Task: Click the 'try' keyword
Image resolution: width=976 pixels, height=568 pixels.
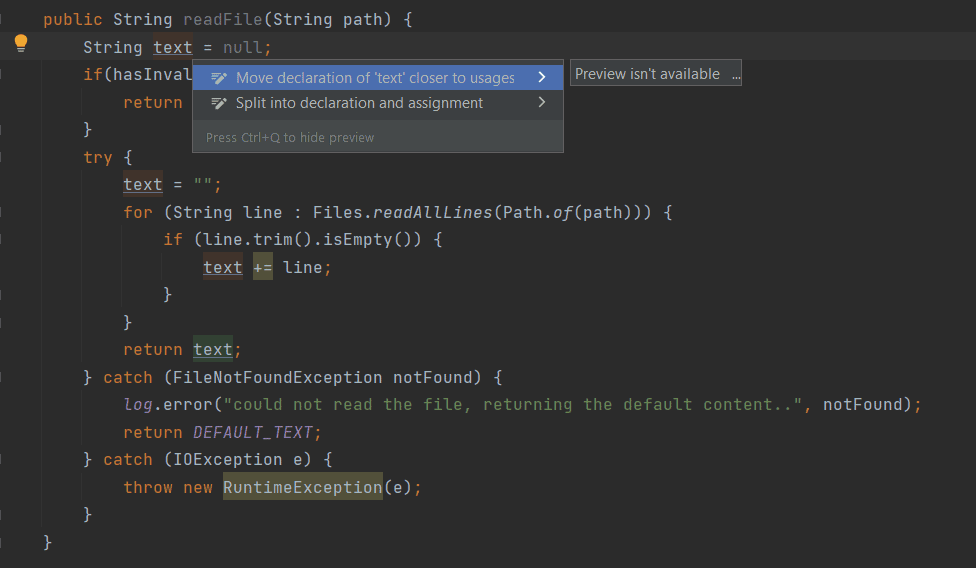Action: 98,157
